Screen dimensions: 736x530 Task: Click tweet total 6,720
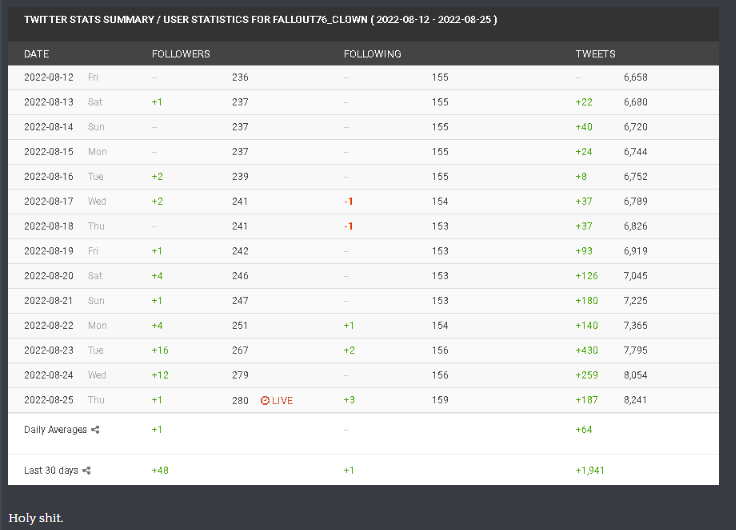[636, 127]
